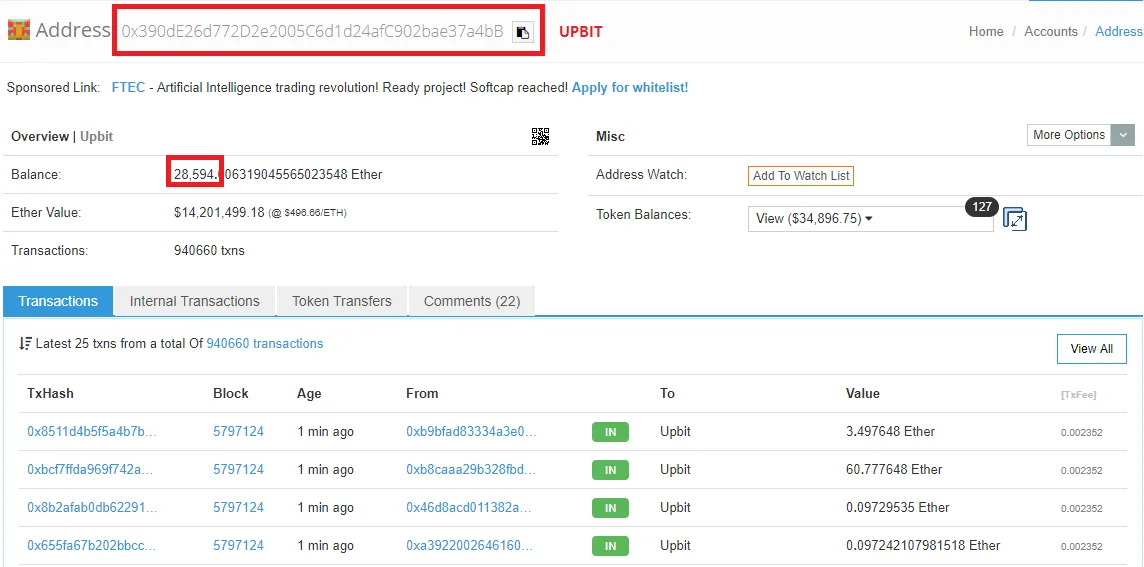Open the More Options dropdown
This screenshot has width=1144, height=567.
(1081, 135)
